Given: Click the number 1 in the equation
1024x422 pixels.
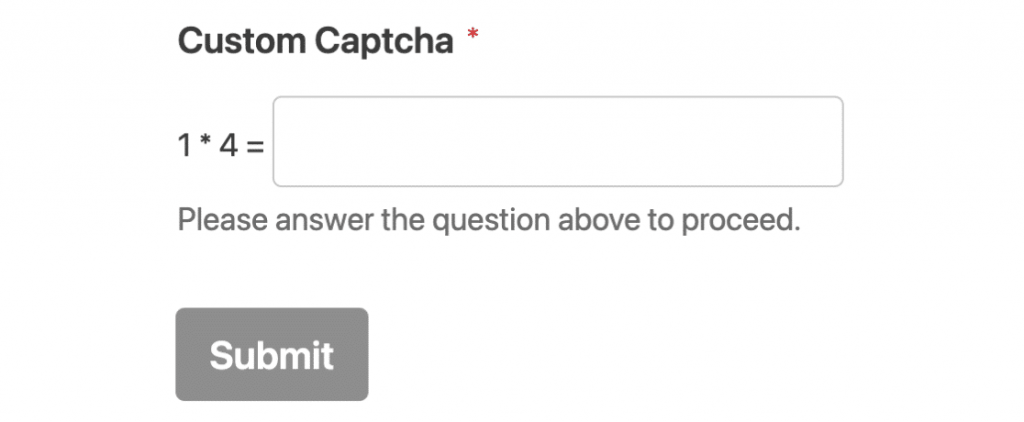Looking at the screenshot, I should pyautogui.click(x=185, y=146).
